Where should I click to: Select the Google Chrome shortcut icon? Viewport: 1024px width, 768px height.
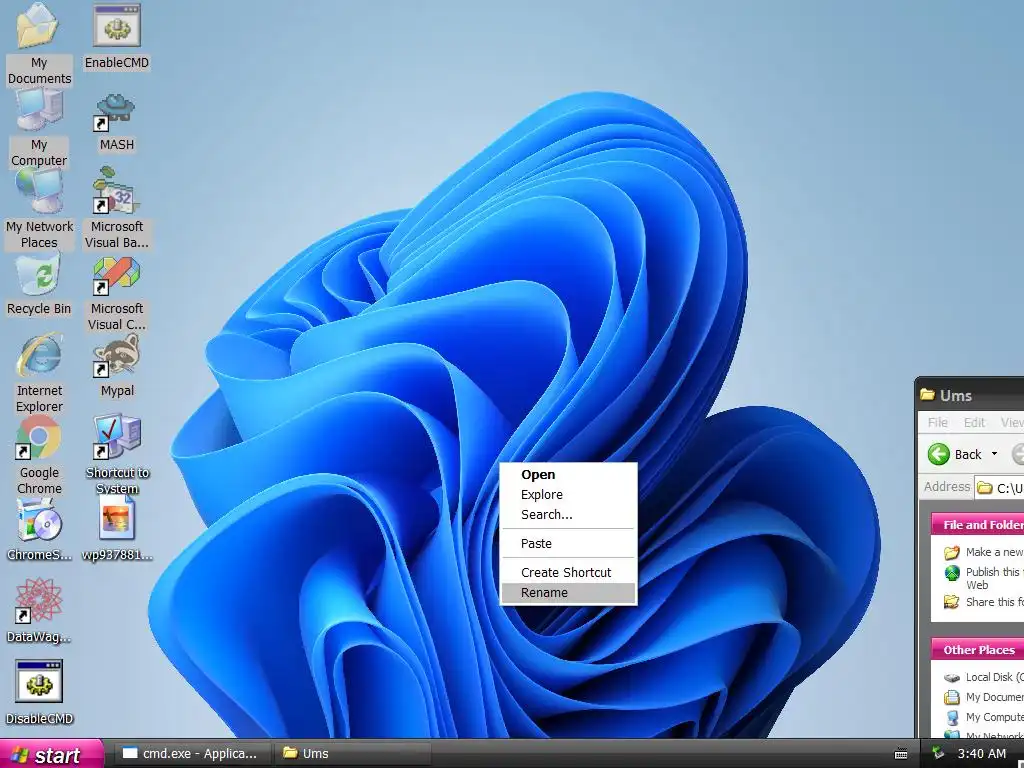pyautogui.click(x=39, y=455)
